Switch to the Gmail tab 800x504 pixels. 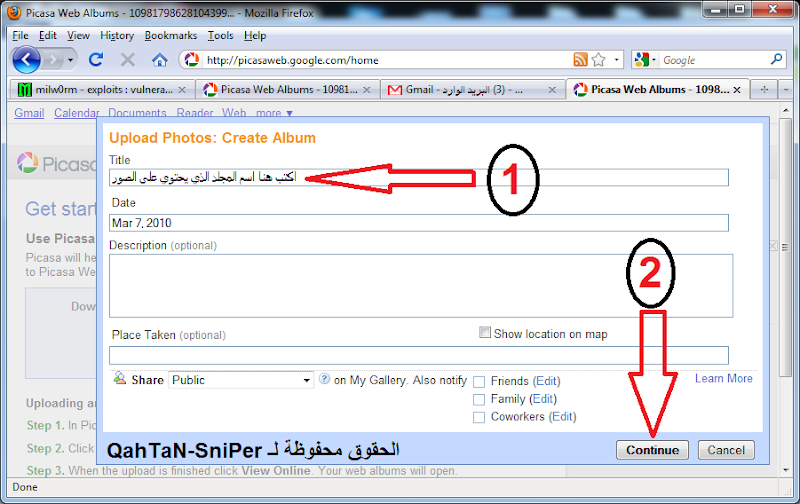[472, 90]
